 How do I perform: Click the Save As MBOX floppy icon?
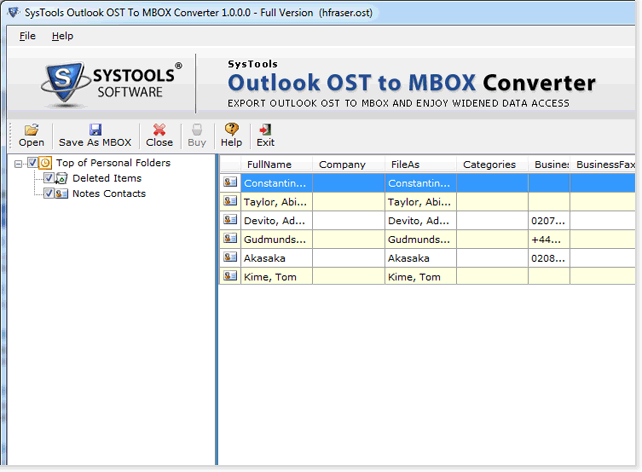coord(95,130)
